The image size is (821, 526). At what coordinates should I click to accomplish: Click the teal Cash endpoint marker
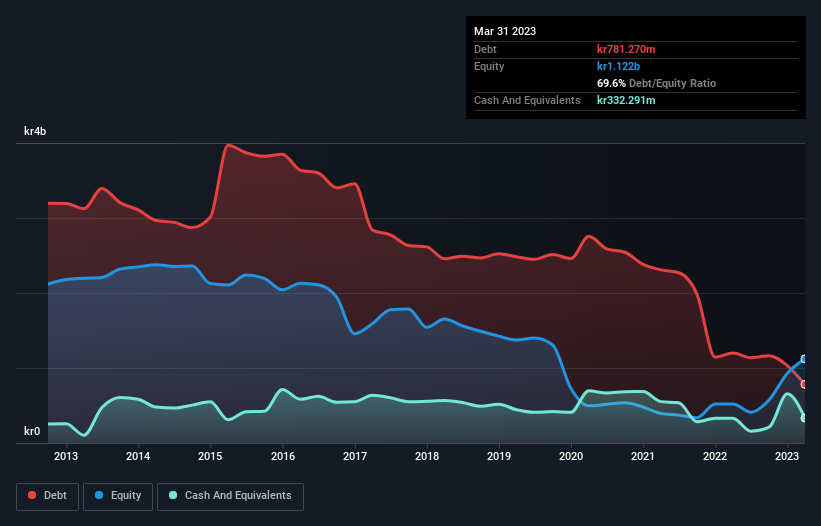click(804, 418)
